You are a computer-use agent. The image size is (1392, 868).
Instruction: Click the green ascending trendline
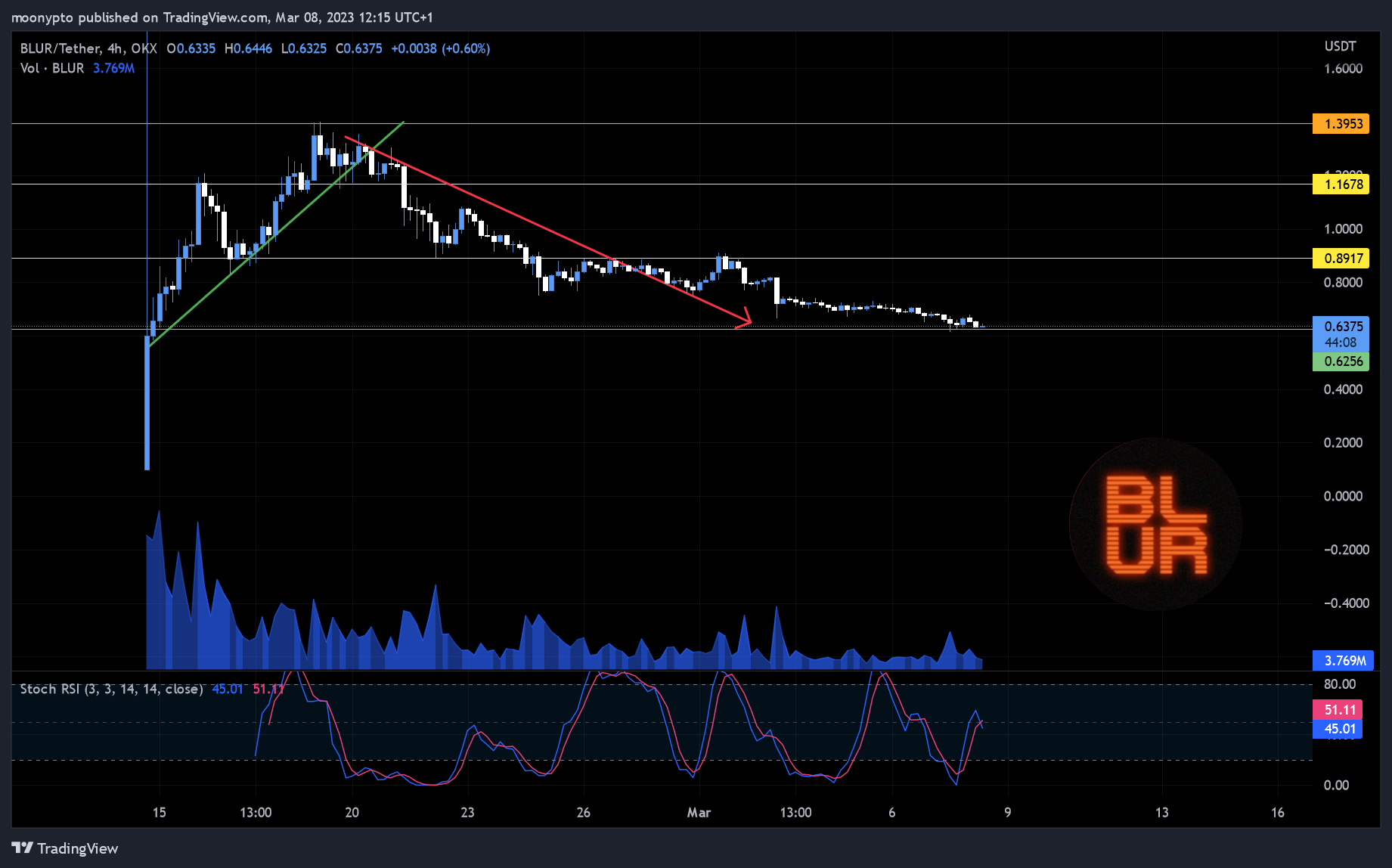[277, 234]
